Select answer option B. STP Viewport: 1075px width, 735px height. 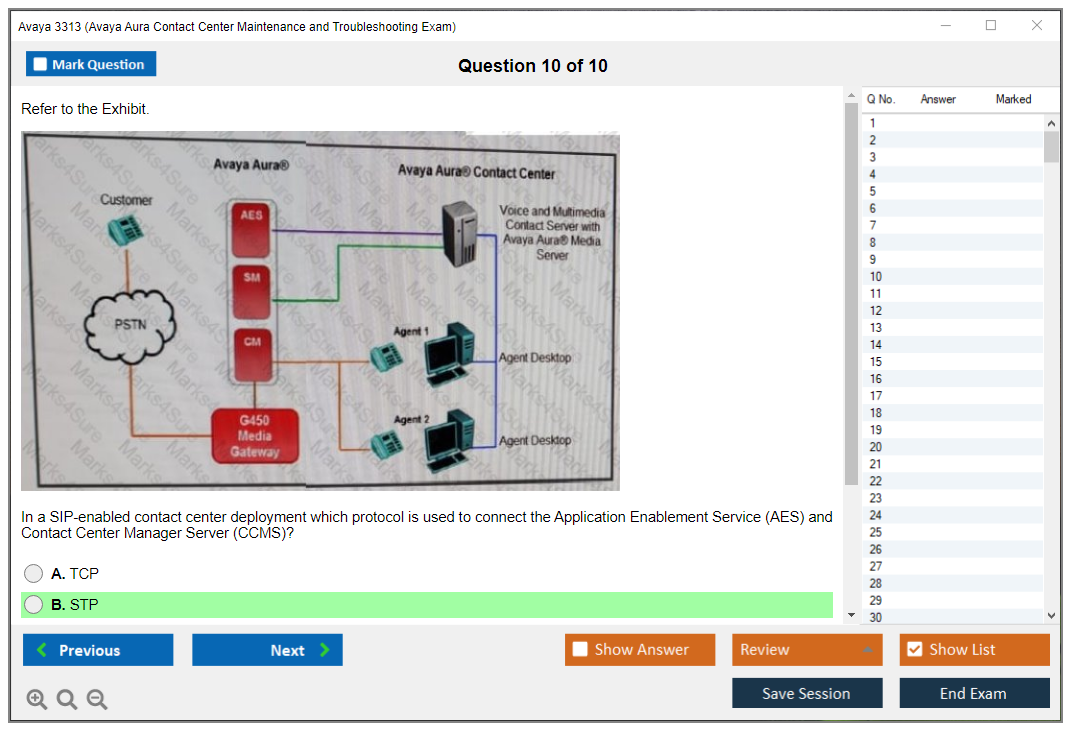coord(34,605)
